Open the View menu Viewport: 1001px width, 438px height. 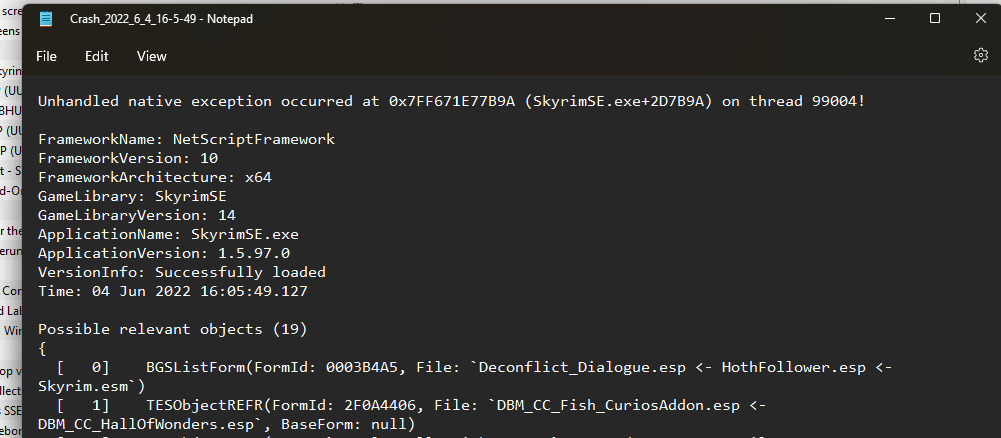151,56
